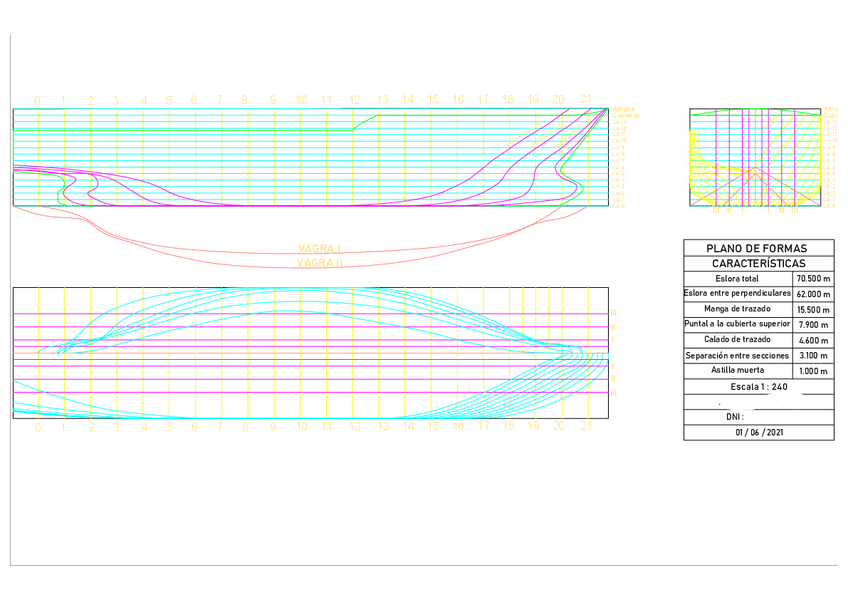848x600 pixels.
Task: Click the Escala 1 : 240 cell
Action: pos(758,386)
